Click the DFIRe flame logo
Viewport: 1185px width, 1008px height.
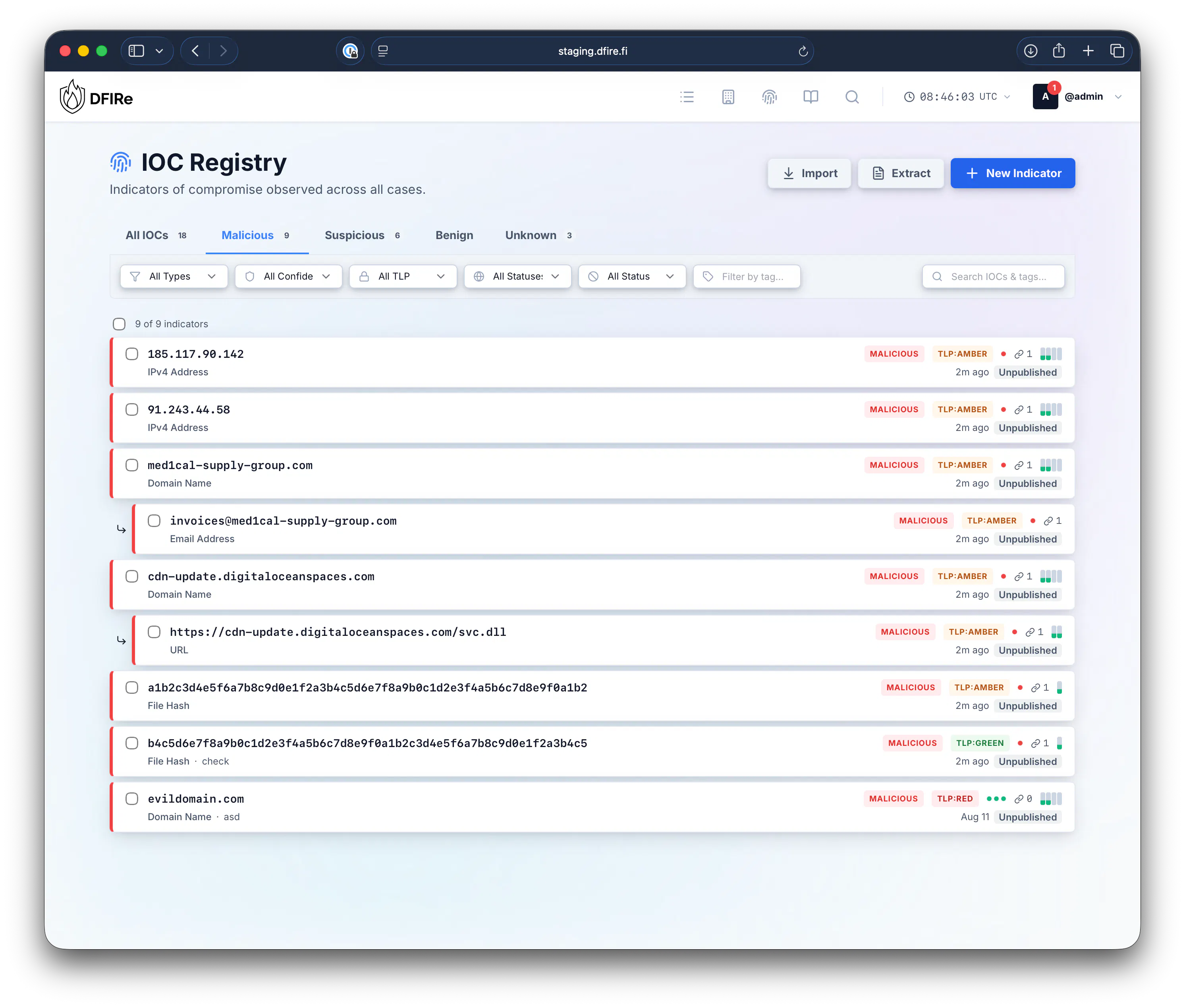coord(73,97)
